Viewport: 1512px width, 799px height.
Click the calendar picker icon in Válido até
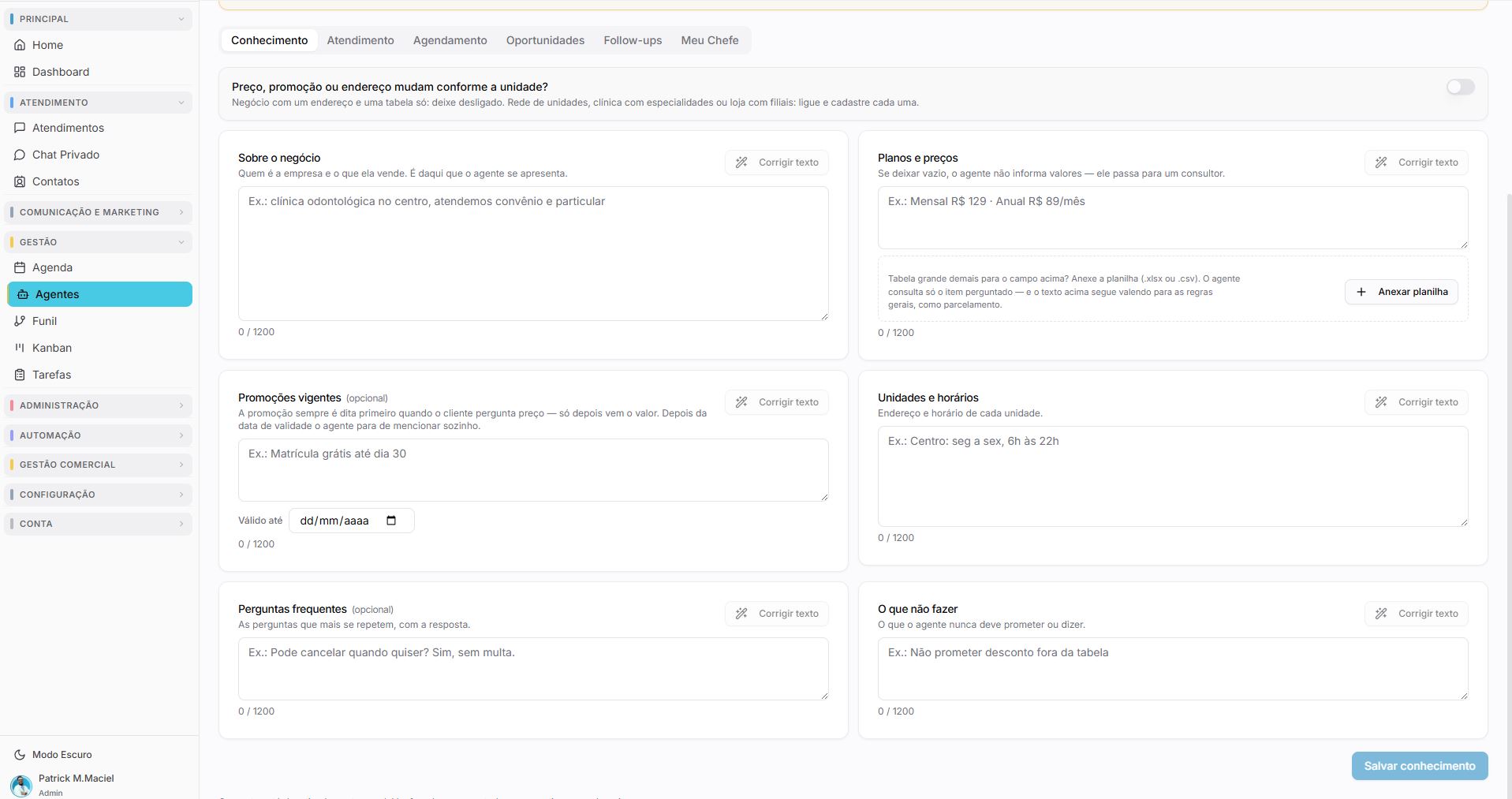coord(391,521)
